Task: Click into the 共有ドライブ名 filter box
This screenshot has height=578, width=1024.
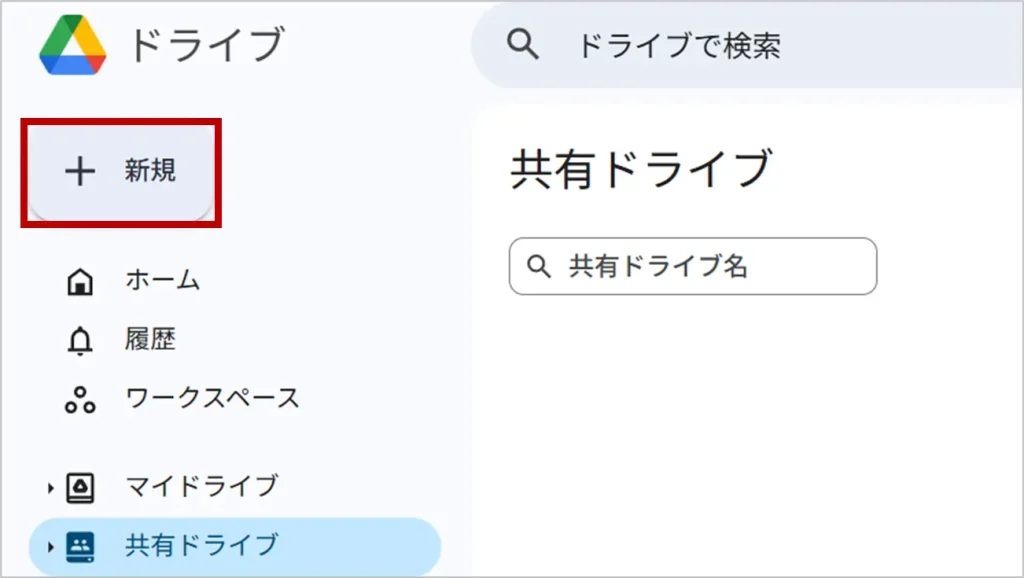Action: click(x=710, y=266)
